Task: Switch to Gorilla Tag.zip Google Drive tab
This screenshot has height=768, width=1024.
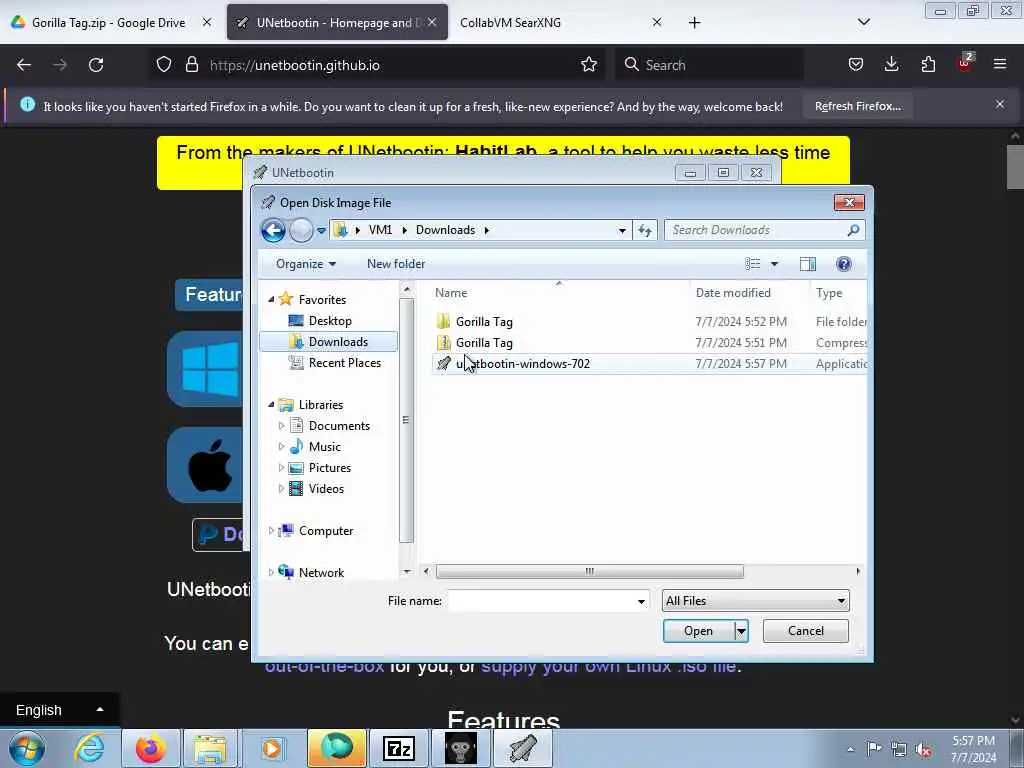Action: (x=109, y=23)
